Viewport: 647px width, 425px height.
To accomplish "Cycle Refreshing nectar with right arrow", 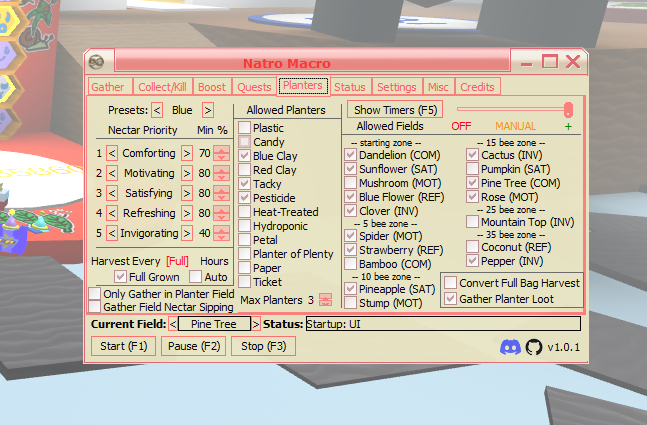I will 187,213.
